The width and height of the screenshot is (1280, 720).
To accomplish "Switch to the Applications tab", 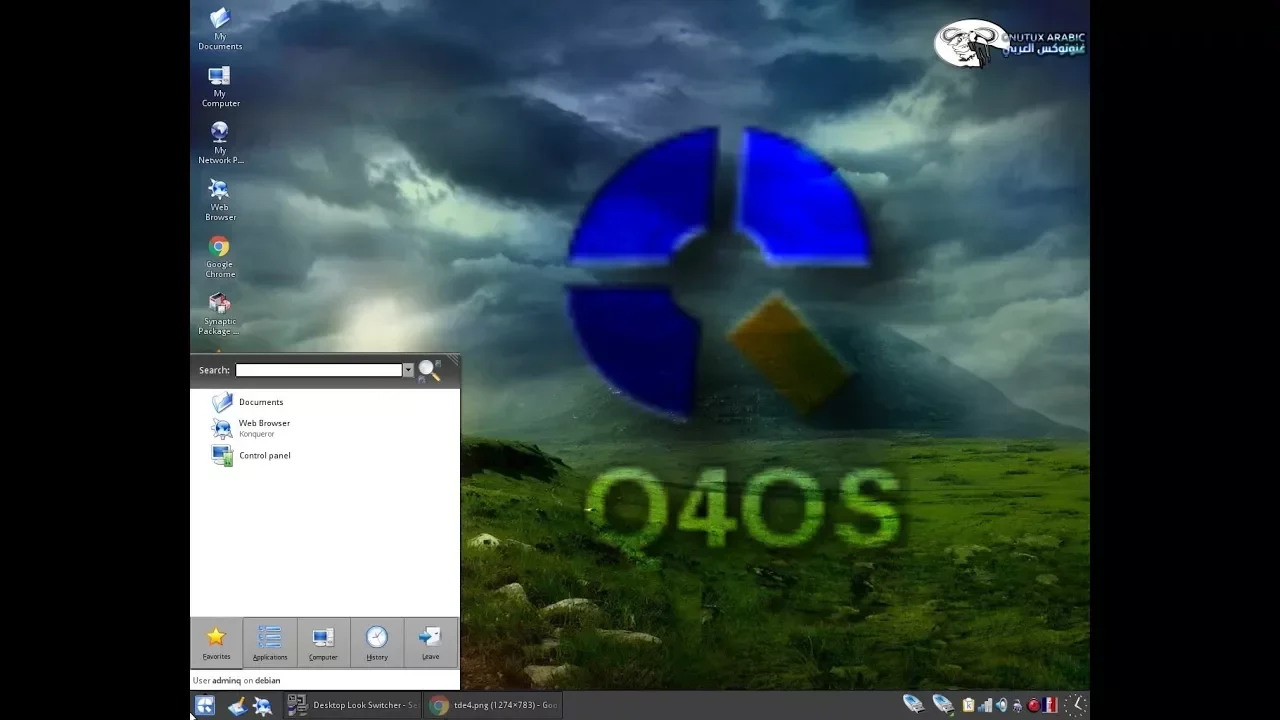I will pos(270,642).
